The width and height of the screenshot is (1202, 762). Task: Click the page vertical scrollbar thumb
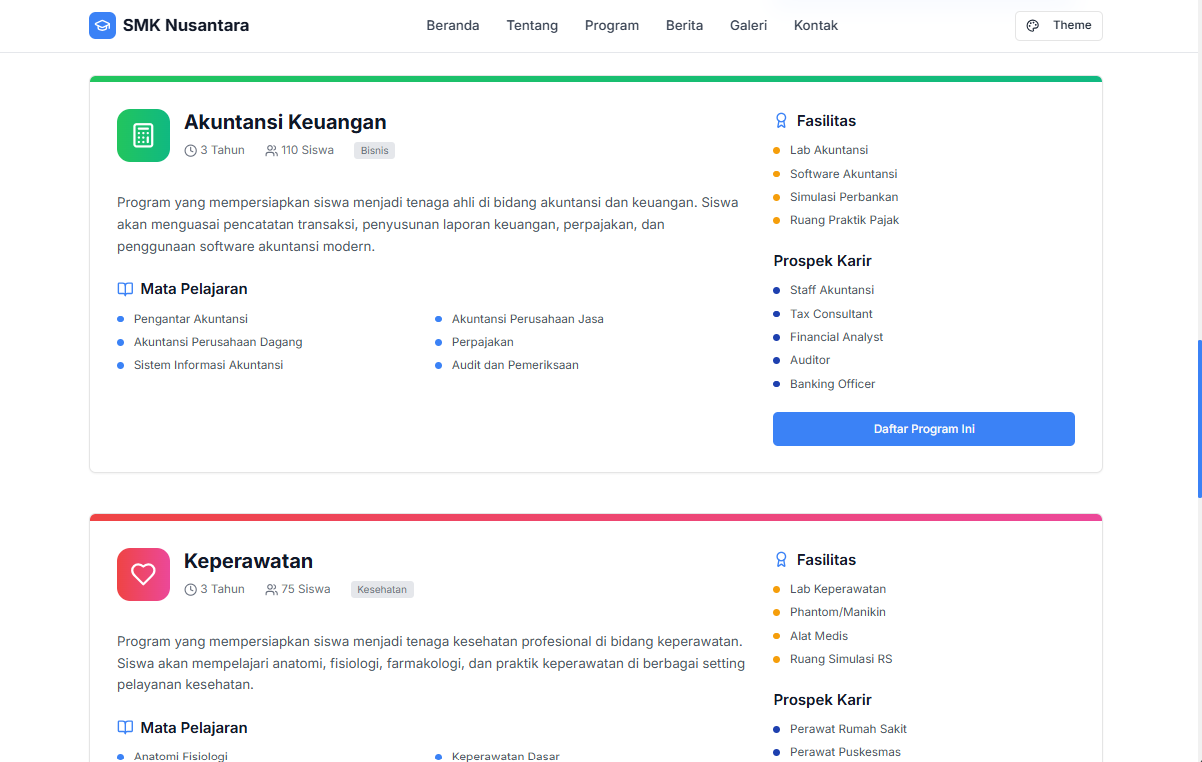[x=1198, y=418]
